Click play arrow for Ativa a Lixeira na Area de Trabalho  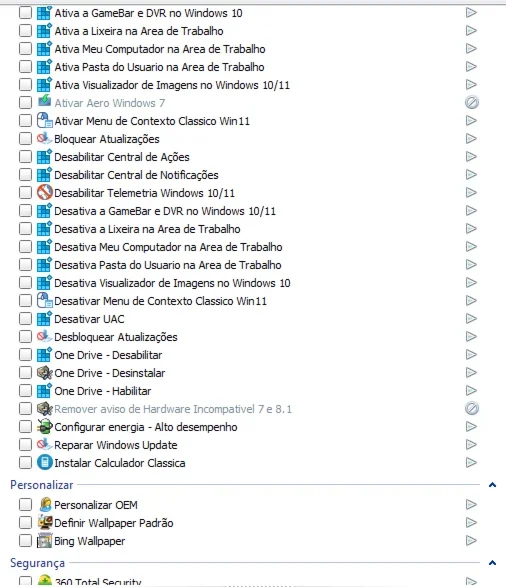471,31
